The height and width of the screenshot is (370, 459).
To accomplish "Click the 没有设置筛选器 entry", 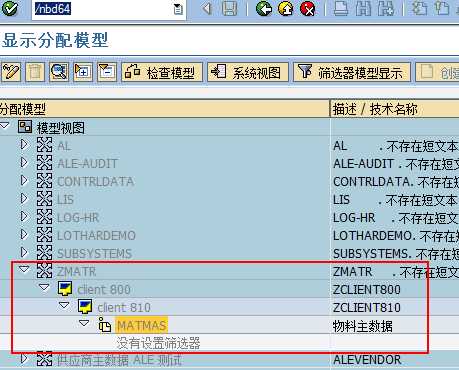I will pyautogui.click(x=158, y=343).
